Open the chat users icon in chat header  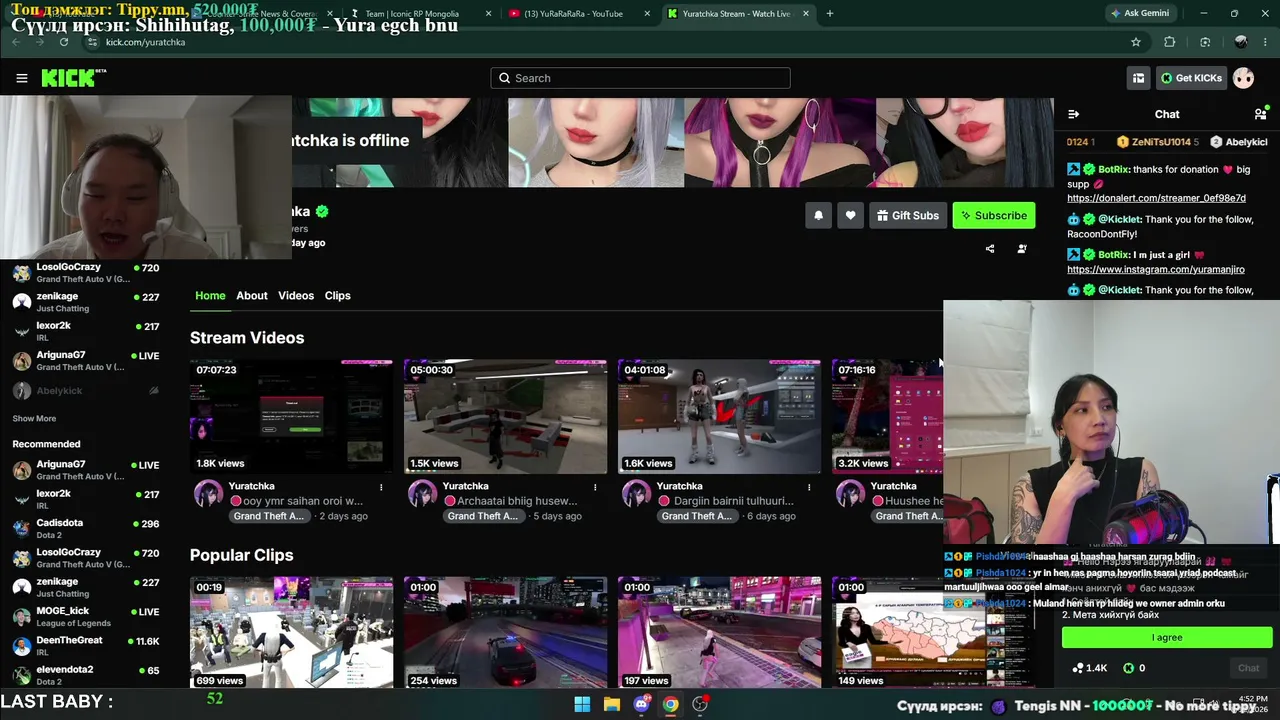1260,114
